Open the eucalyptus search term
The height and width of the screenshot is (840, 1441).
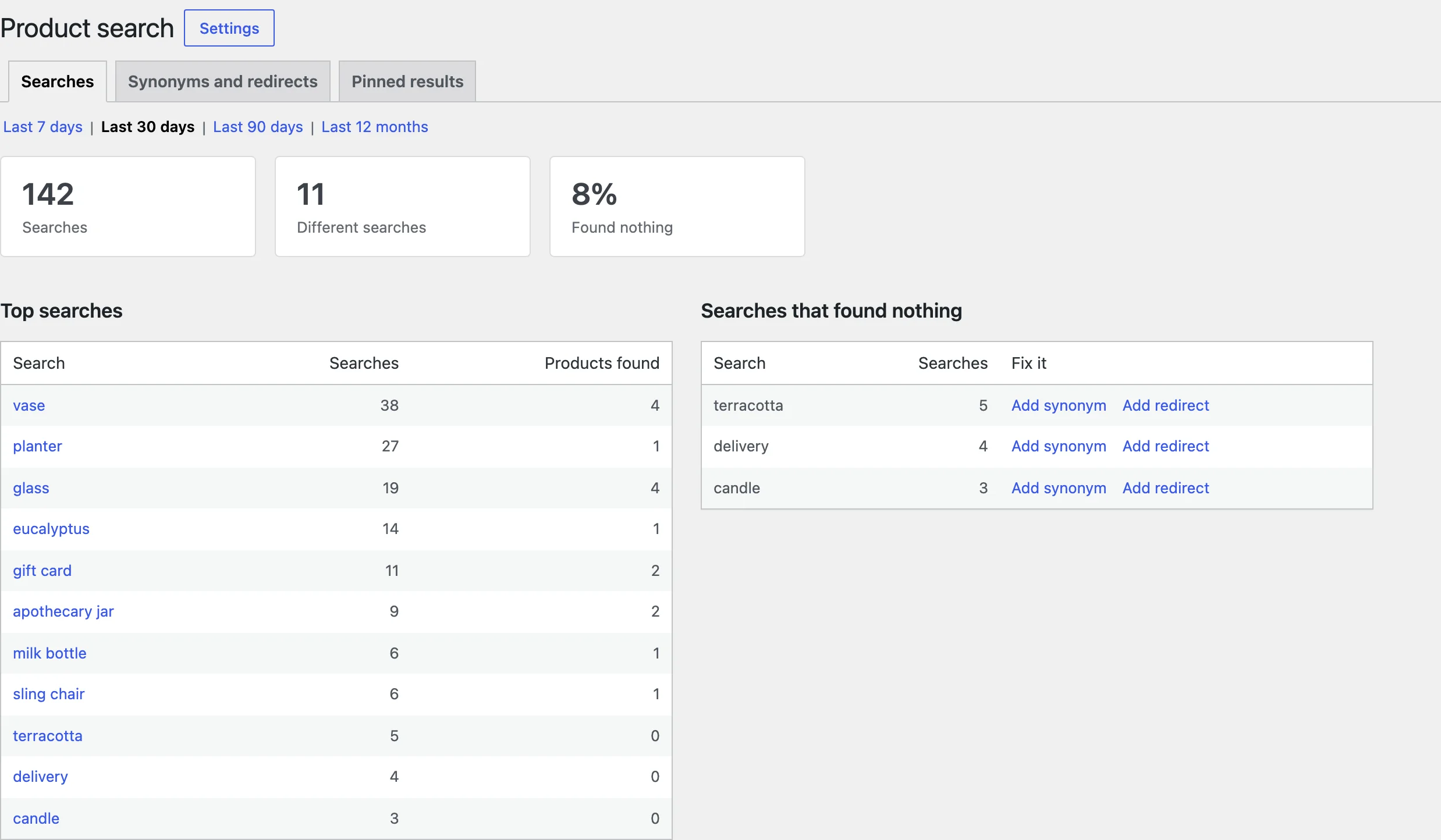tap(51, 529)
